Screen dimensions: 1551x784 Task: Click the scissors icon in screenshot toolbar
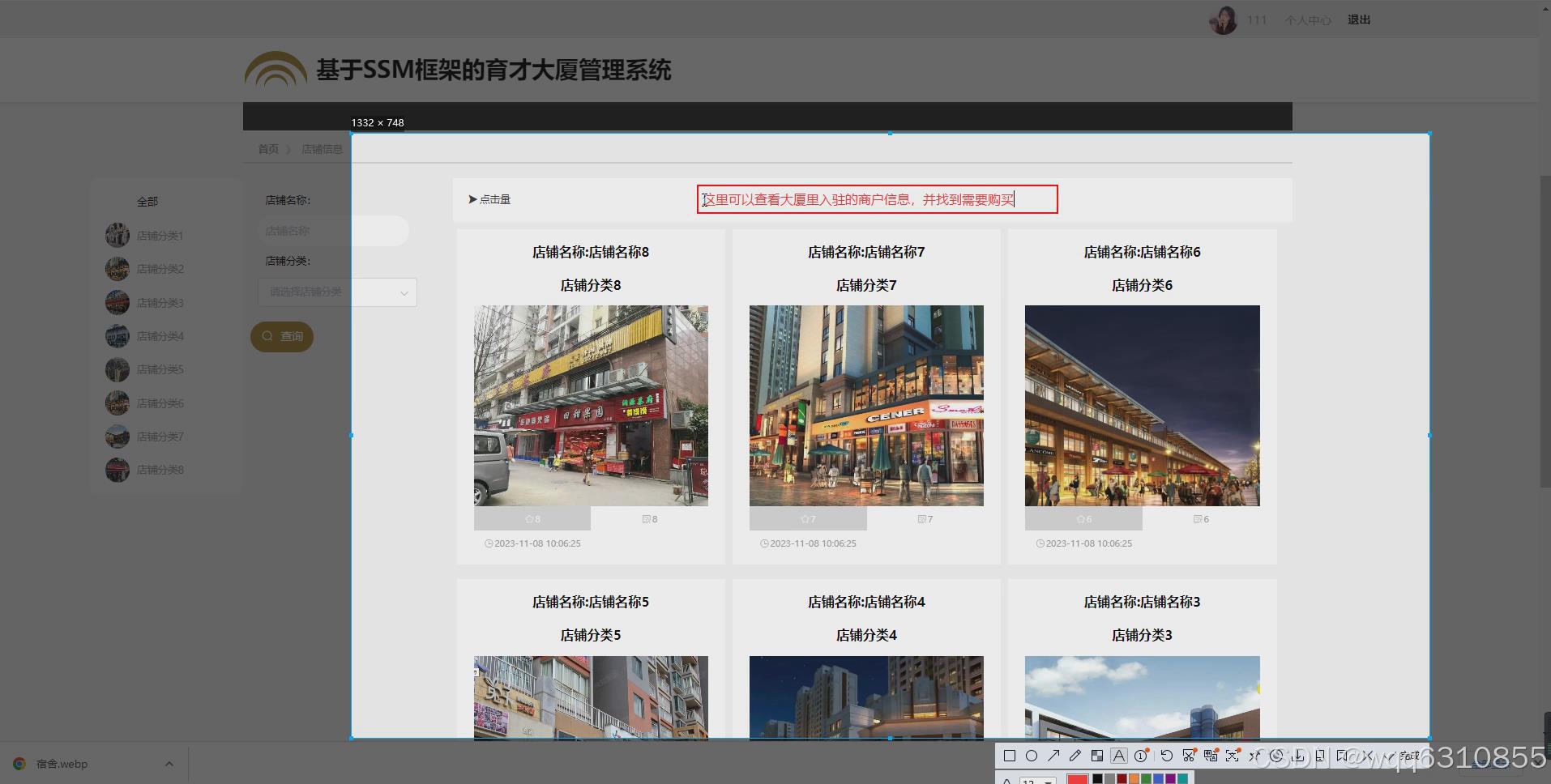tap(1189, 756)
